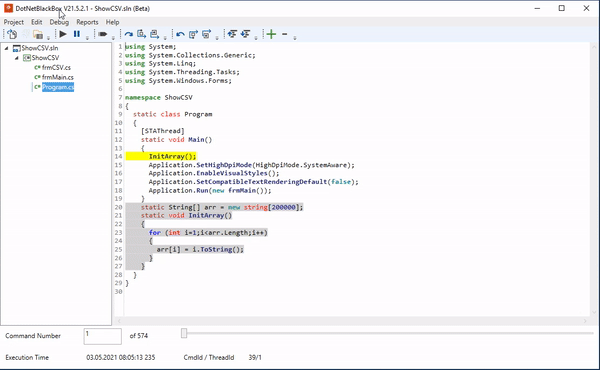Click the static void Main() line
600x370 pixels.
point(176,140)
